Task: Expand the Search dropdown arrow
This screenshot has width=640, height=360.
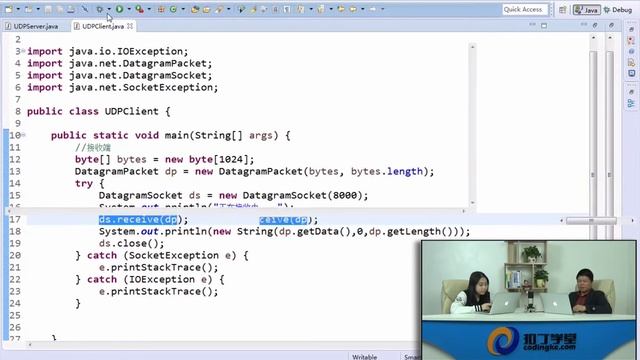Action: (x=229, y=9)
